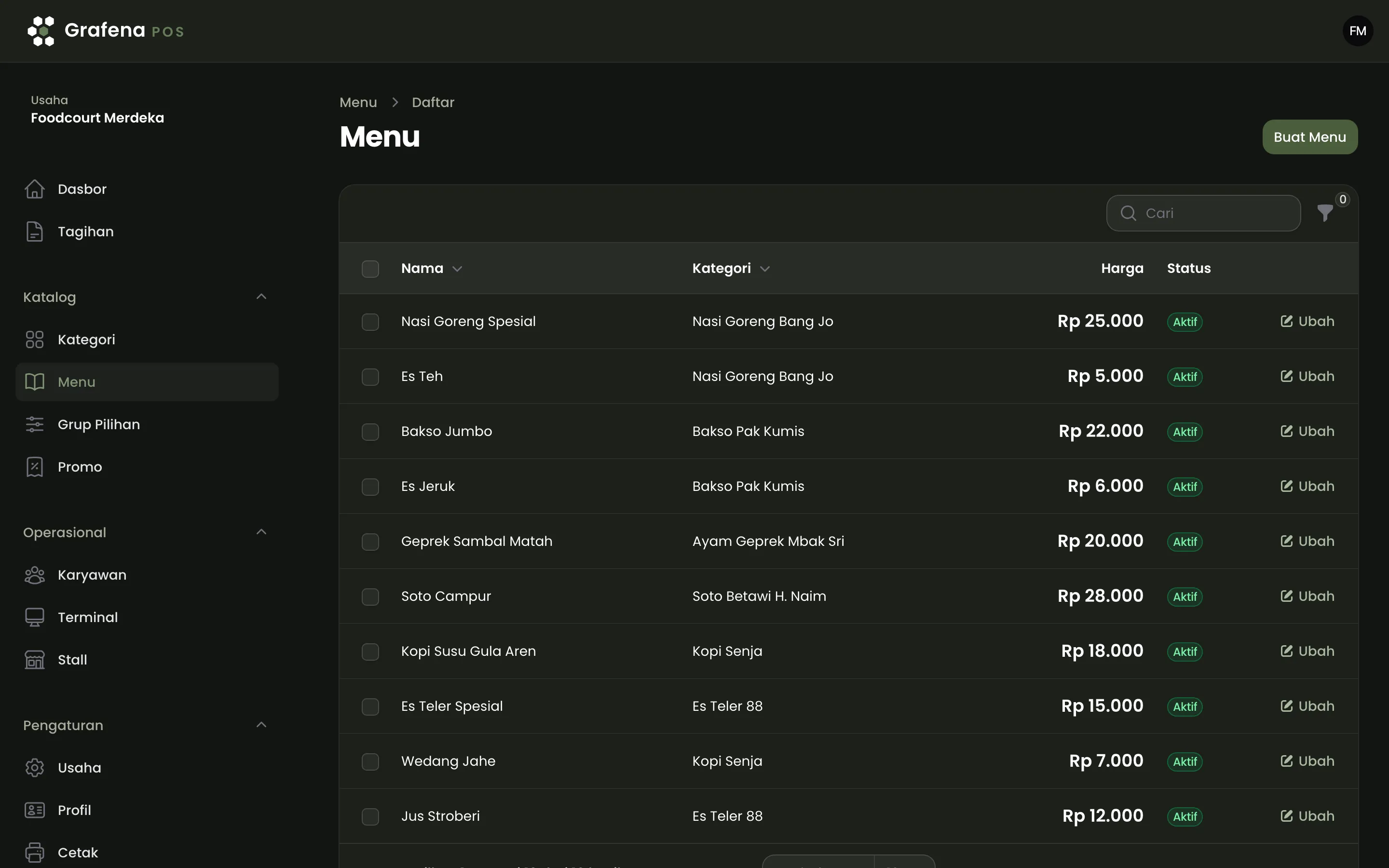Click Ubah for Jus Stroberi

pyautogui.click(x=1307, y=816)
